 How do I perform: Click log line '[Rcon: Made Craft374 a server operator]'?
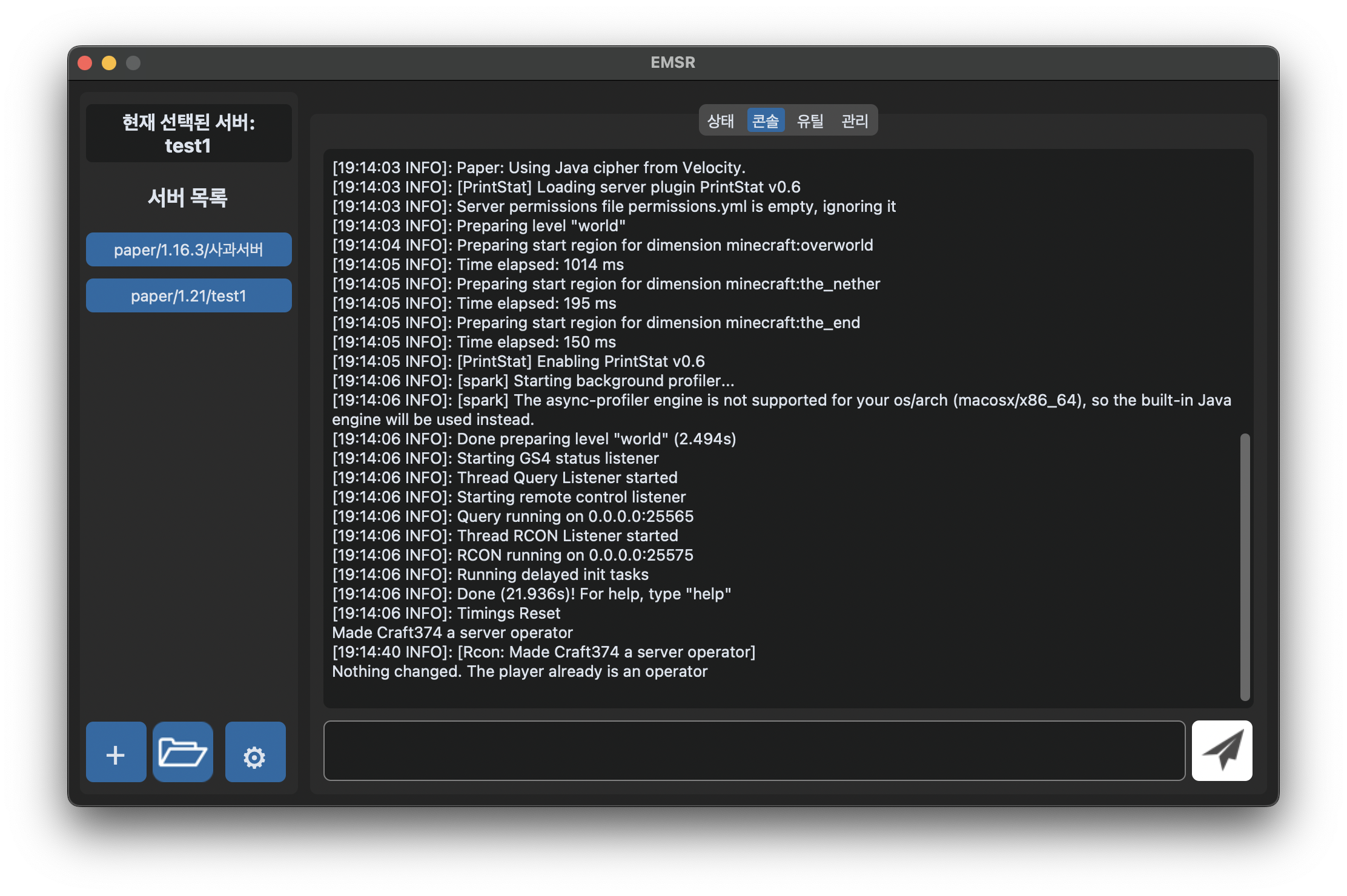tap(544, 652)
